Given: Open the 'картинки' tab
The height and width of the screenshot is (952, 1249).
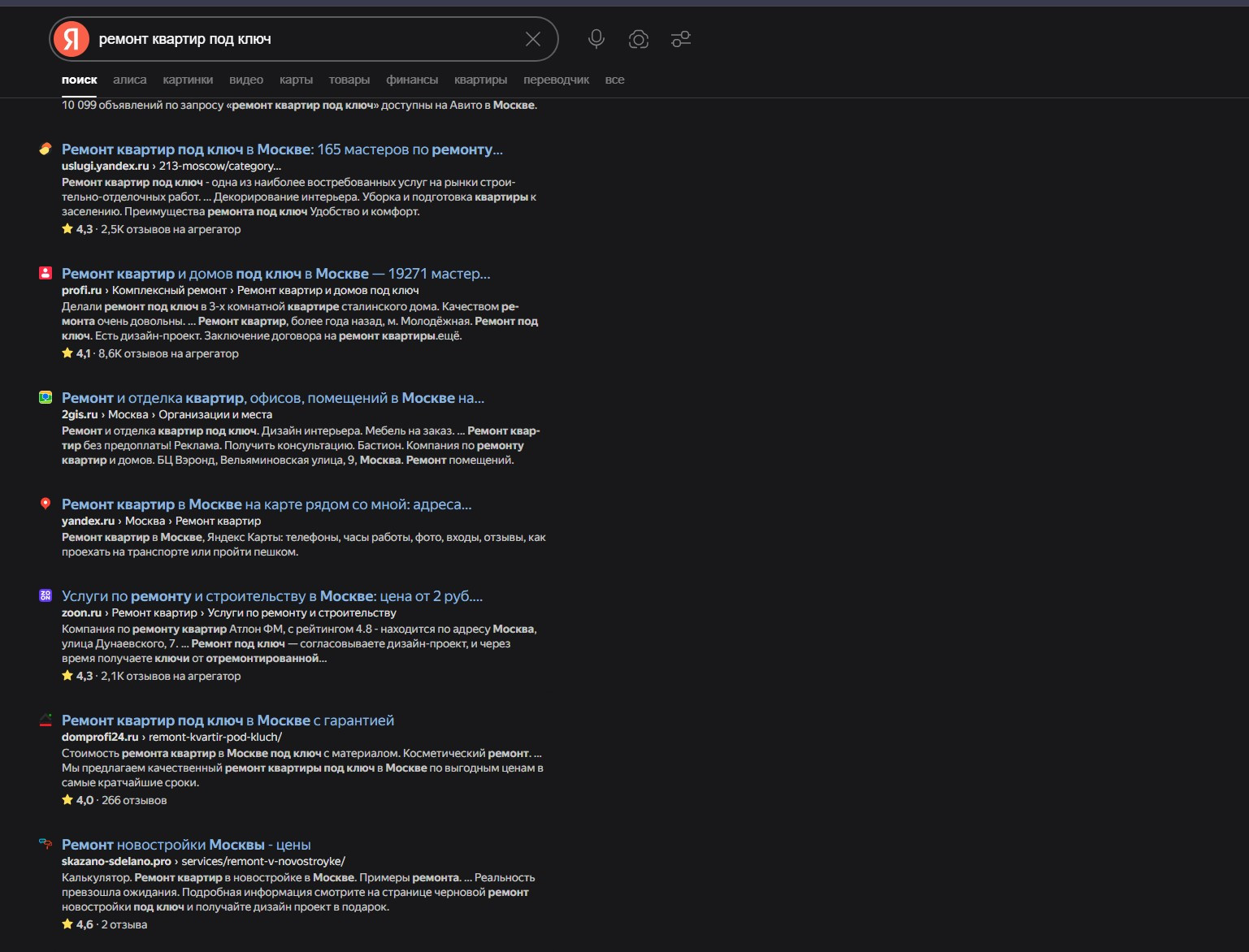Looking at the screenshot, I should click(x=188, y=80).
